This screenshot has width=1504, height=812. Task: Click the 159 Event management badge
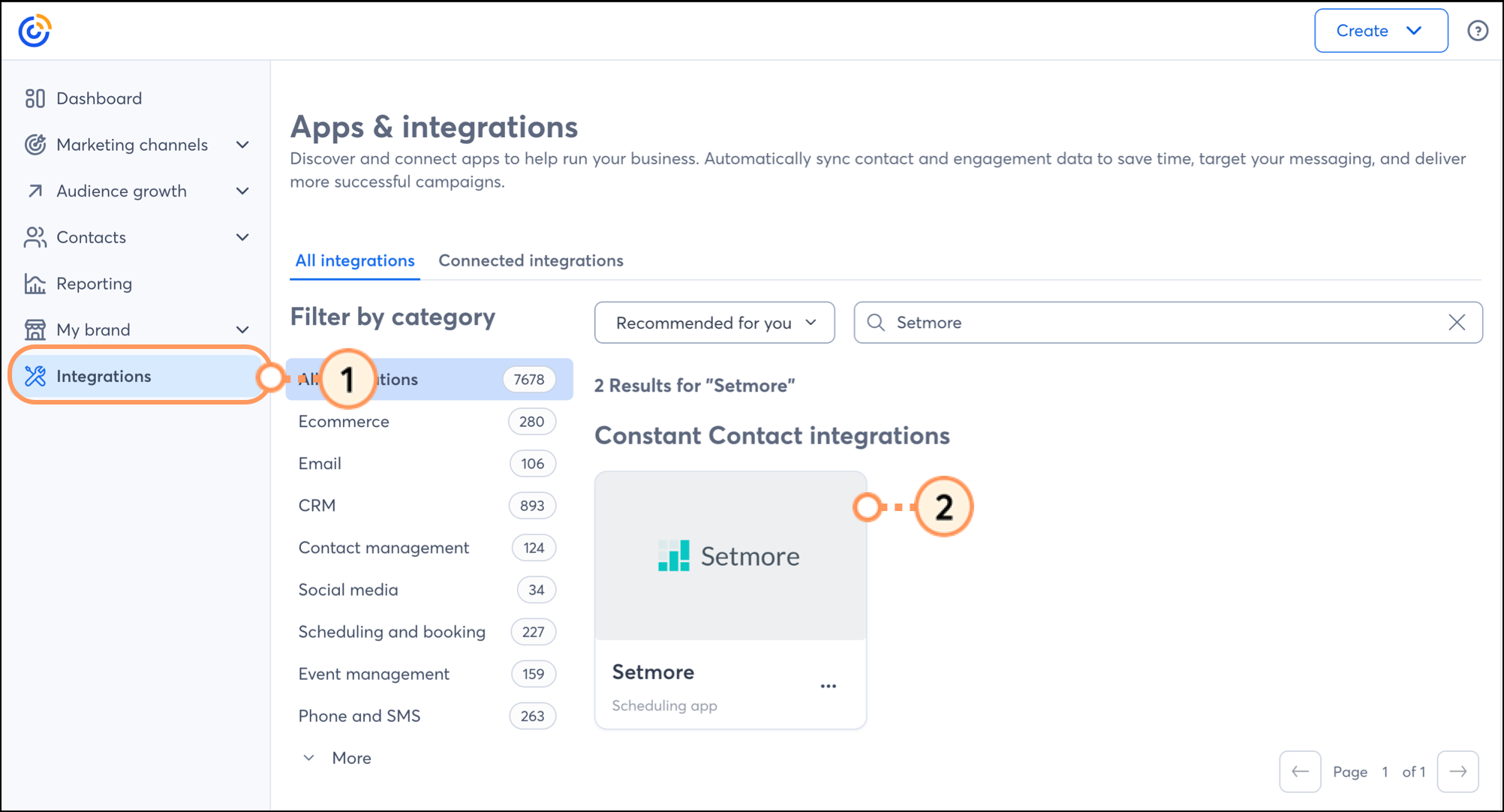[533, 674]
